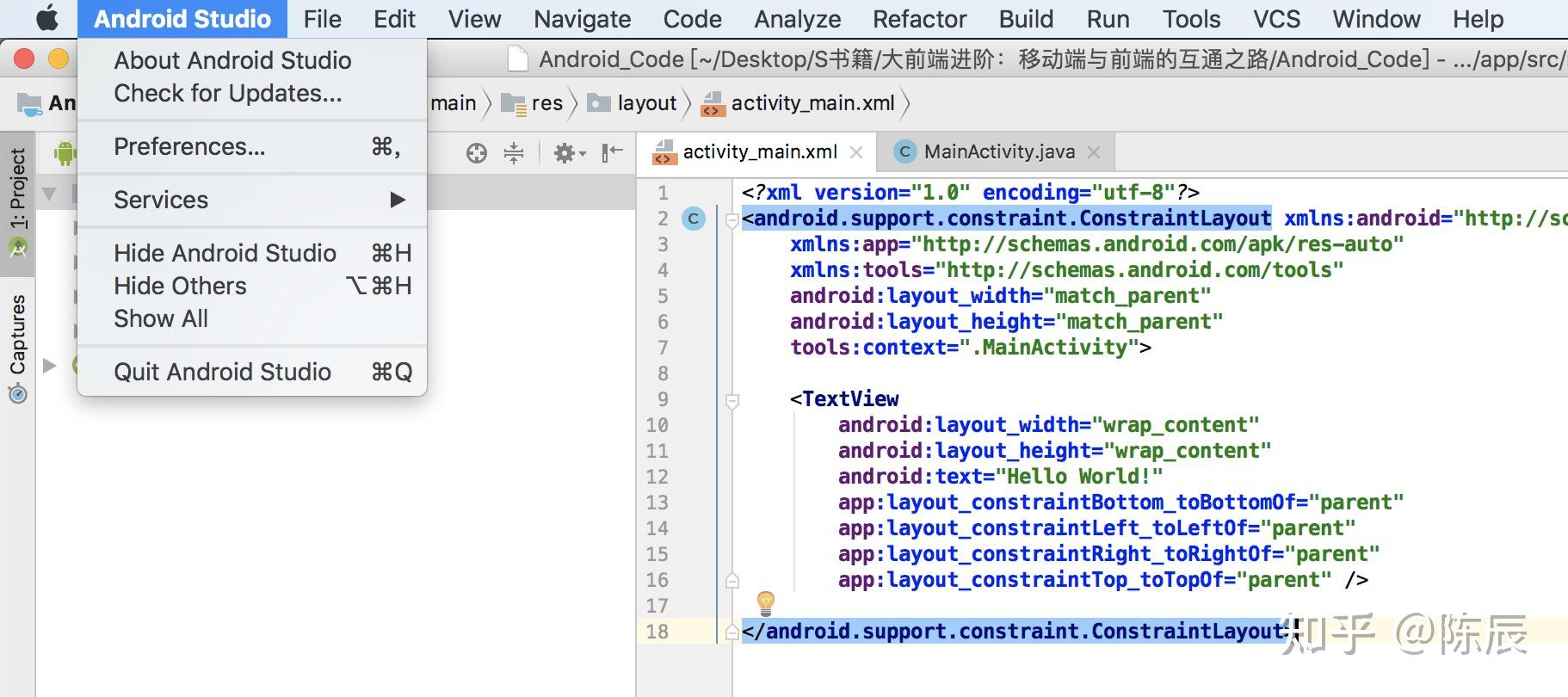Choose Hide Android Studio

252,253
